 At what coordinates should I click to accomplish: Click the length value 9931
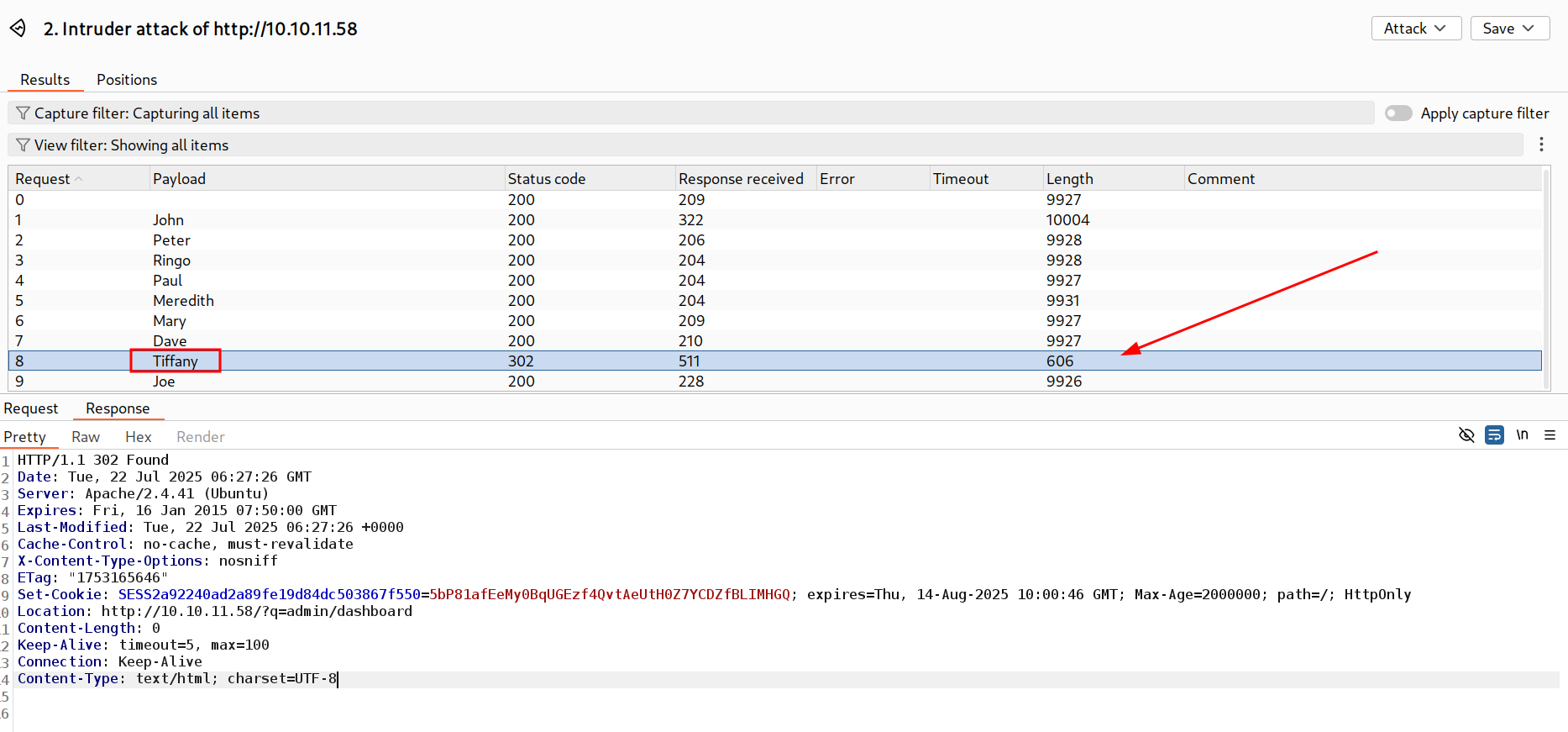(1063, 301)
